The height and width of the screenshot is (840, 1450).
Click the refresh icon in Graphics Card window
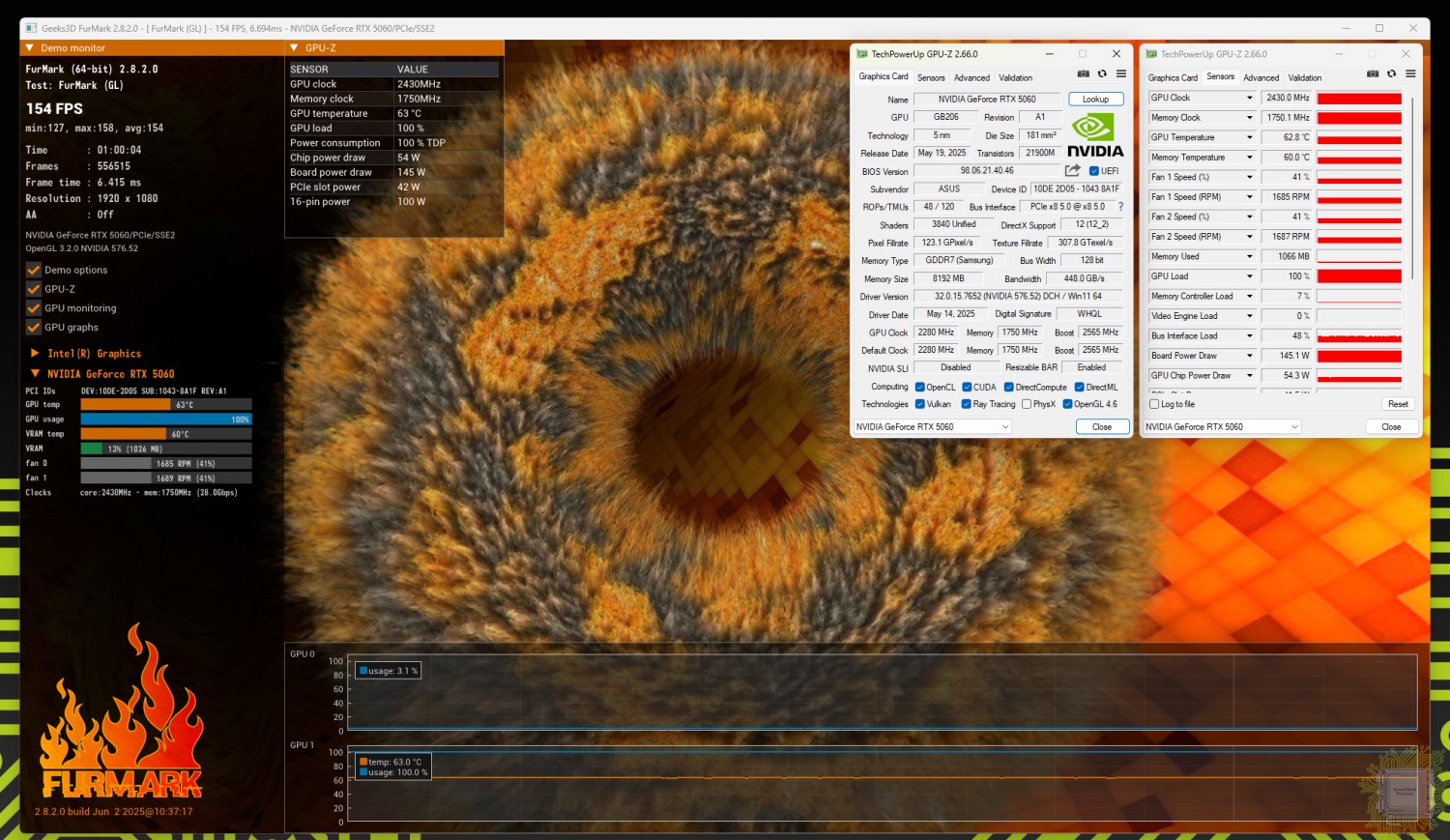(1102, 73)
